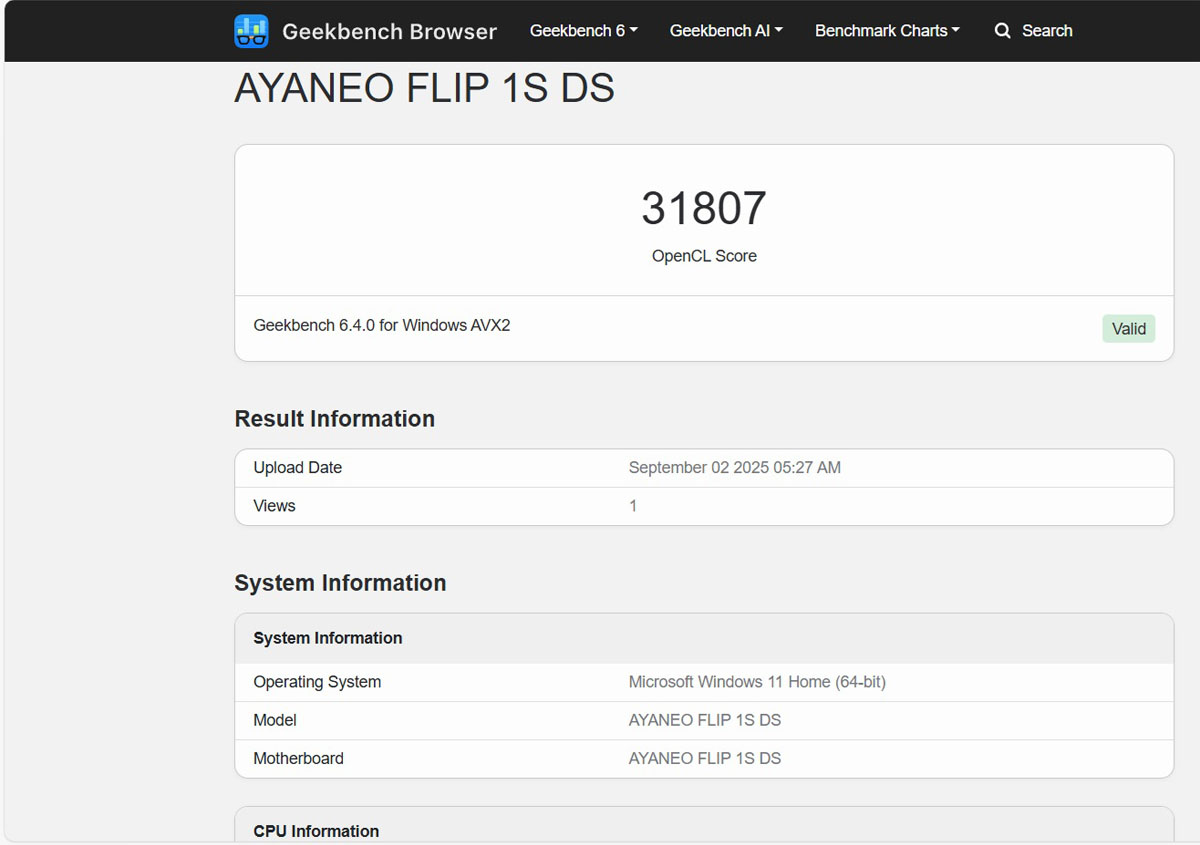Click the Motherboard row label
1200x845 pixels.
pos(298,758)
